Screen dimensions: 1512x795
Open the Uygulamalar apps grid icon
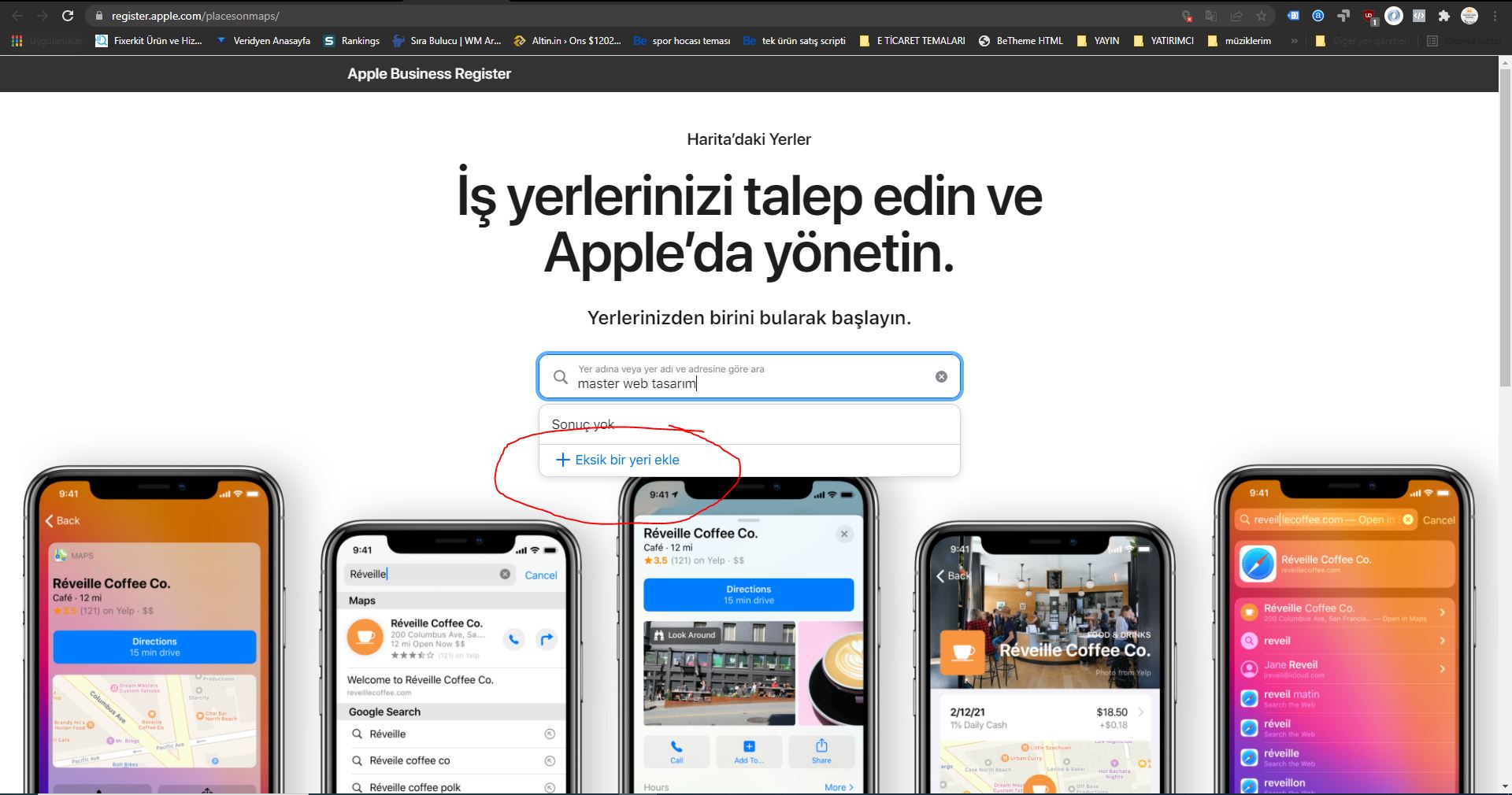(17, 41)
